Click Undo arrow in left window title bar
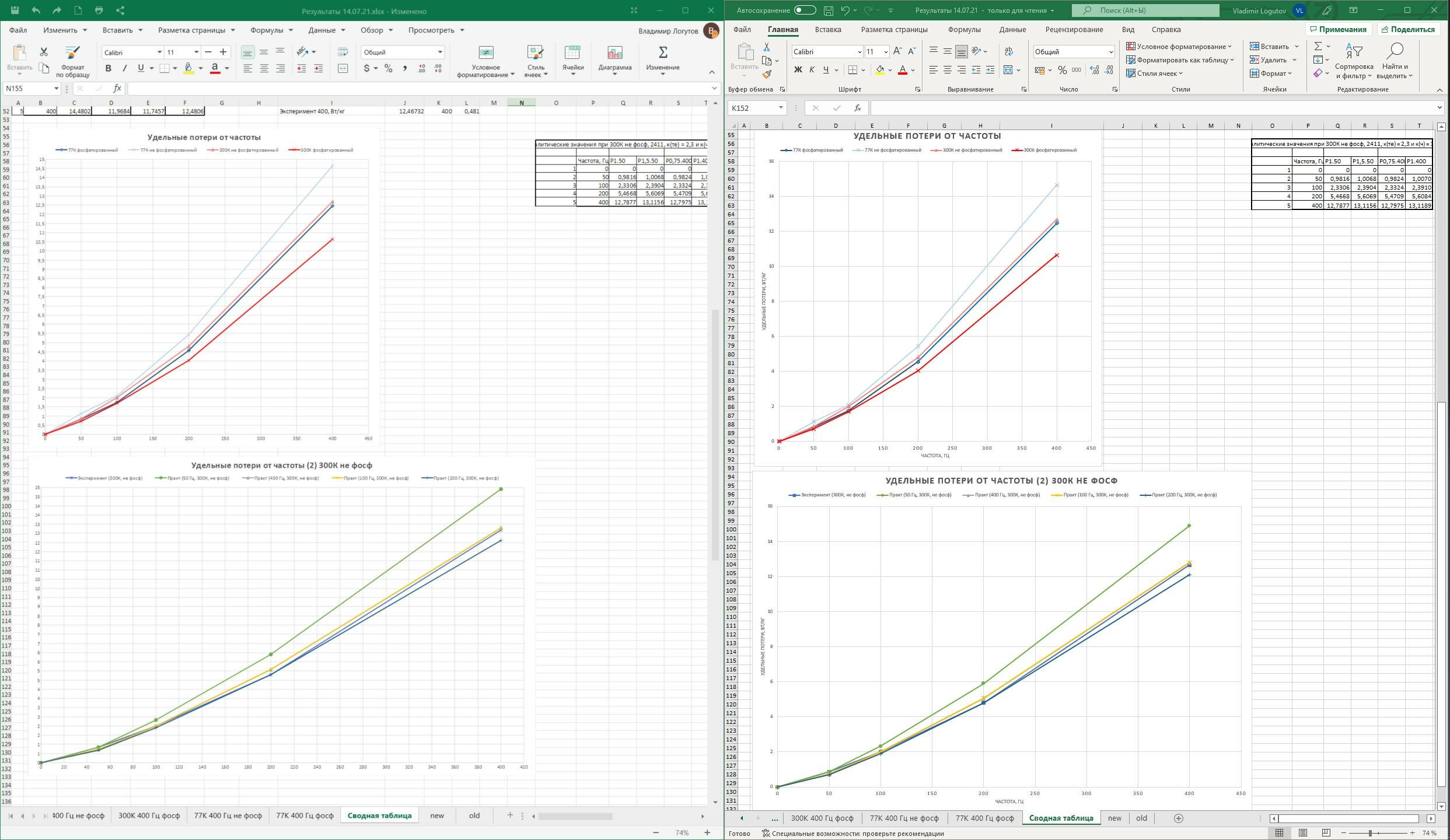This screenshot has height=840, width=1450. coord(36,10)
